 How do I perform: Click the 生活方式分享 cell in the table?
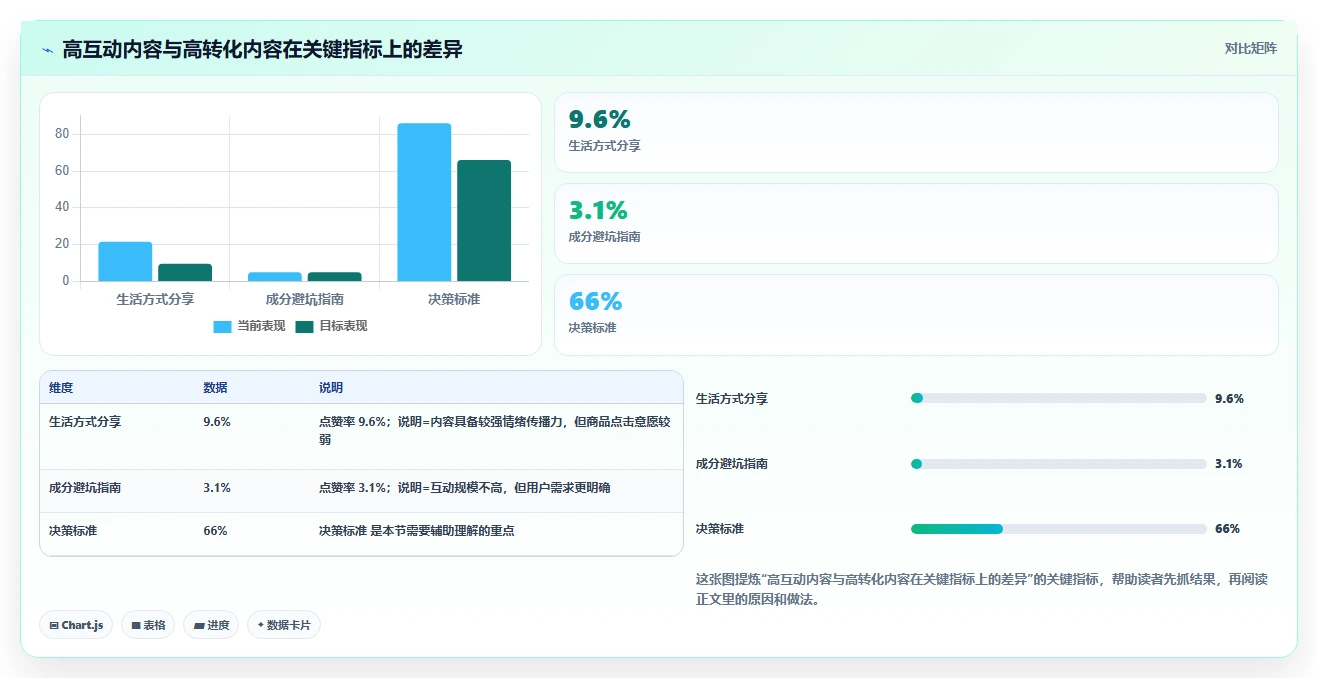(85, 422)
